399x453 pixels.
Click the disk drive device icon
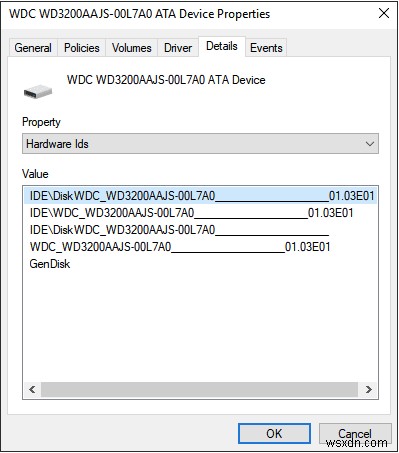(x=38, y=92)
